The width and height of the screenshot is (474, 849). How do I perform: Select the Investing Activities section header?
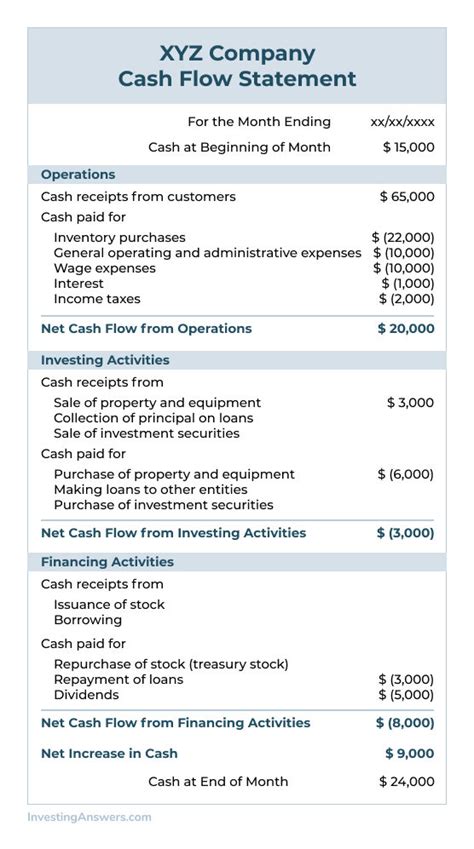(x=237, y=360)
